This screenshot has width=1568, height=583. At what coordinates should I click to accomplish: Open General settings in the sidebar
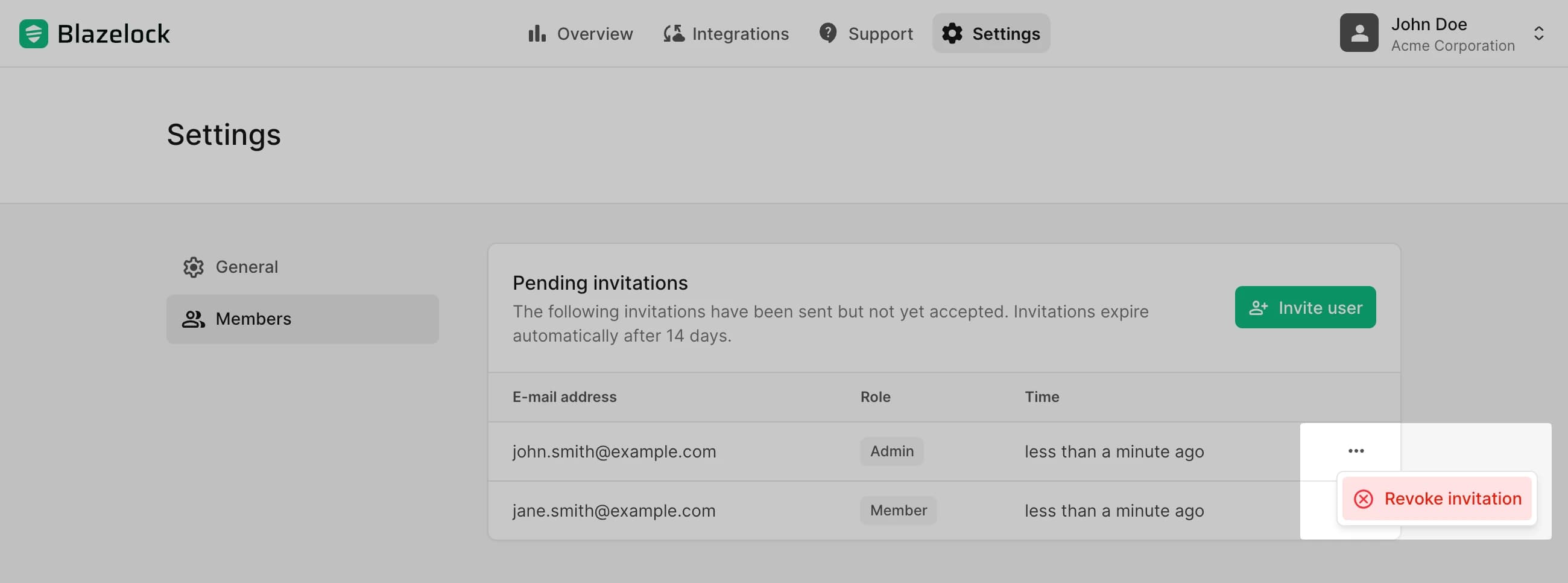(247, 267)
